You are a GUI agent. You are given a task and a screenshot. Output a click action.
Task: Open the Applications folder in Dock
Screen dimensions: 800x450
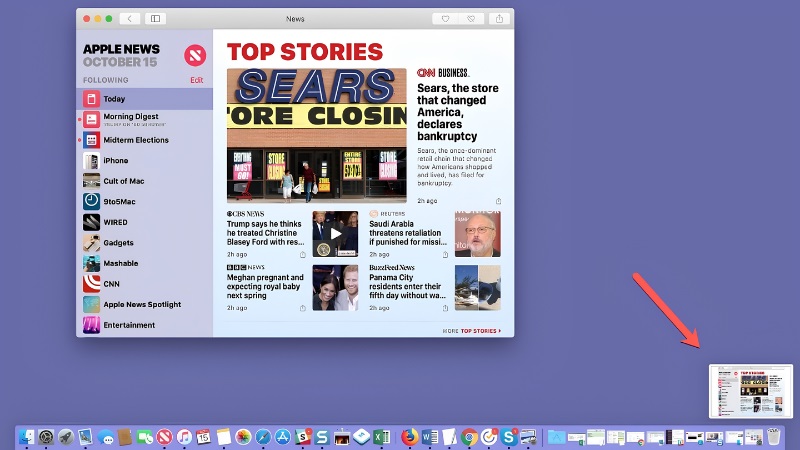click(556, 437)
